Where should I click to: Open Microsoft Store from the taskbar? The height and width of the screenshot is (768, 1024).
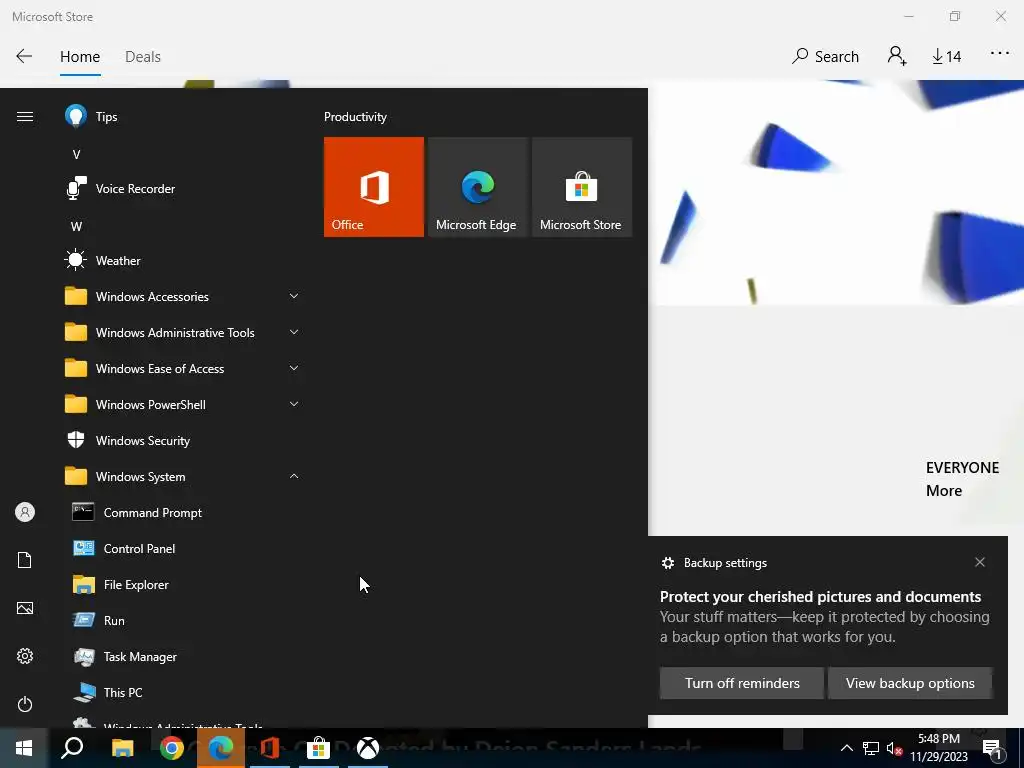[x=319, y=748]
